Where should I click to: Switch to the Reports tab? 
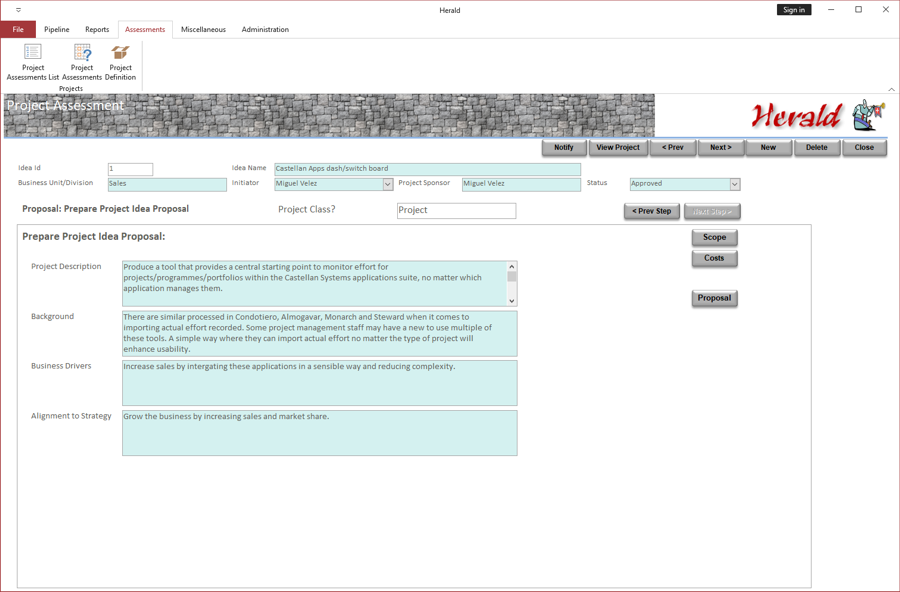coord(97,29)
